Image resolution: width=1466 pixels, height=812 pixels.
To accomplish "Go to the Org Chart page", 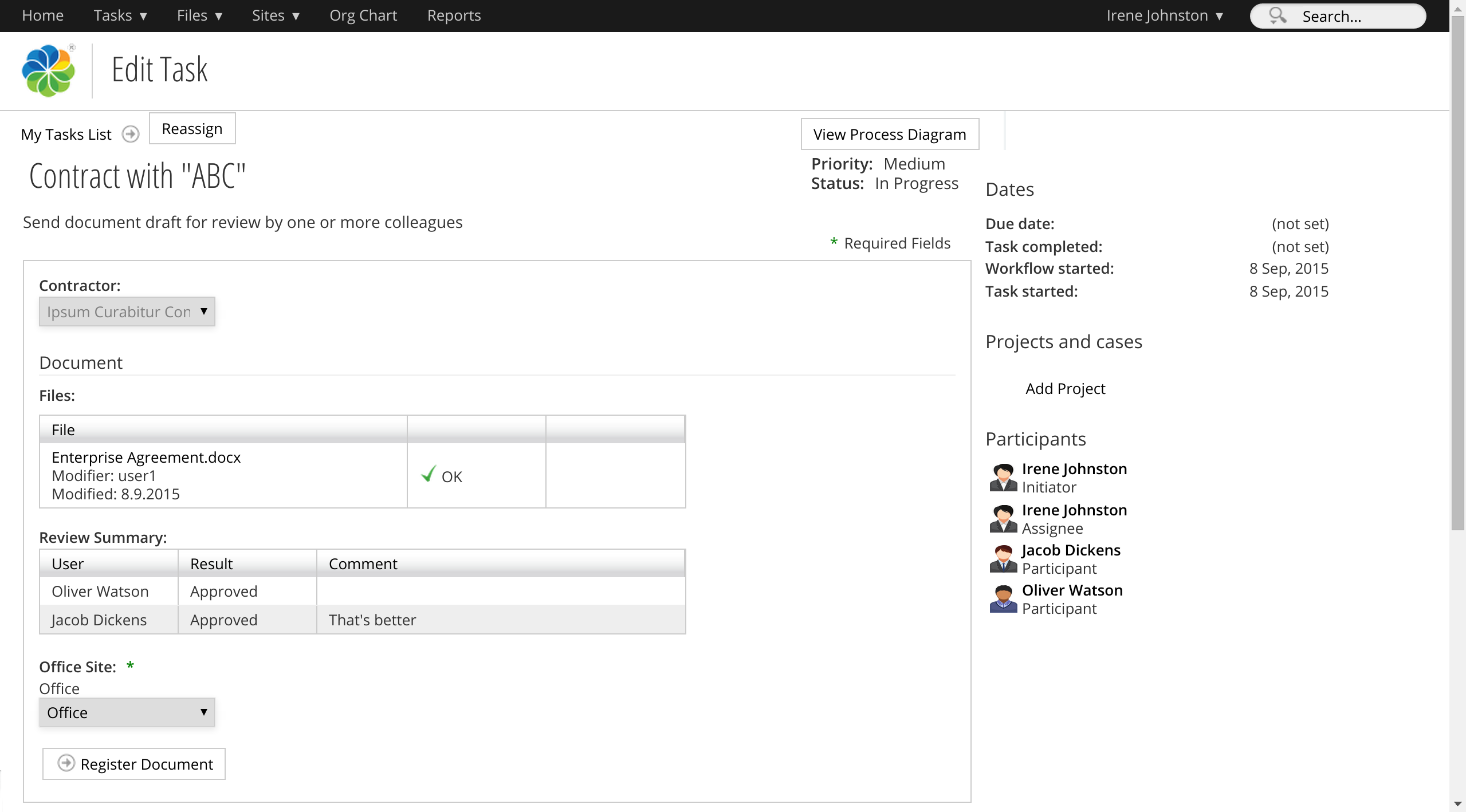I will pos(363,15).
